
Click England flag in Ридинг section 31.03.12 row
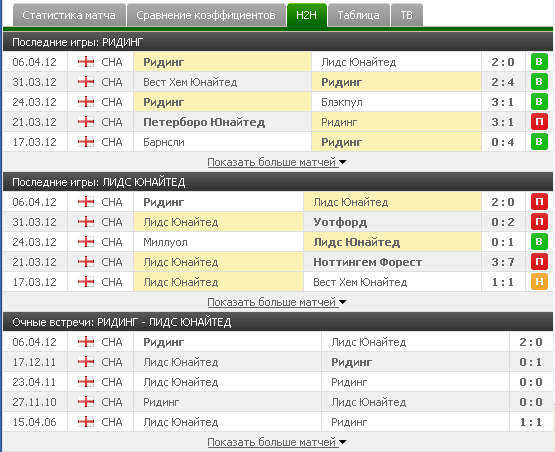click(86, 82)
